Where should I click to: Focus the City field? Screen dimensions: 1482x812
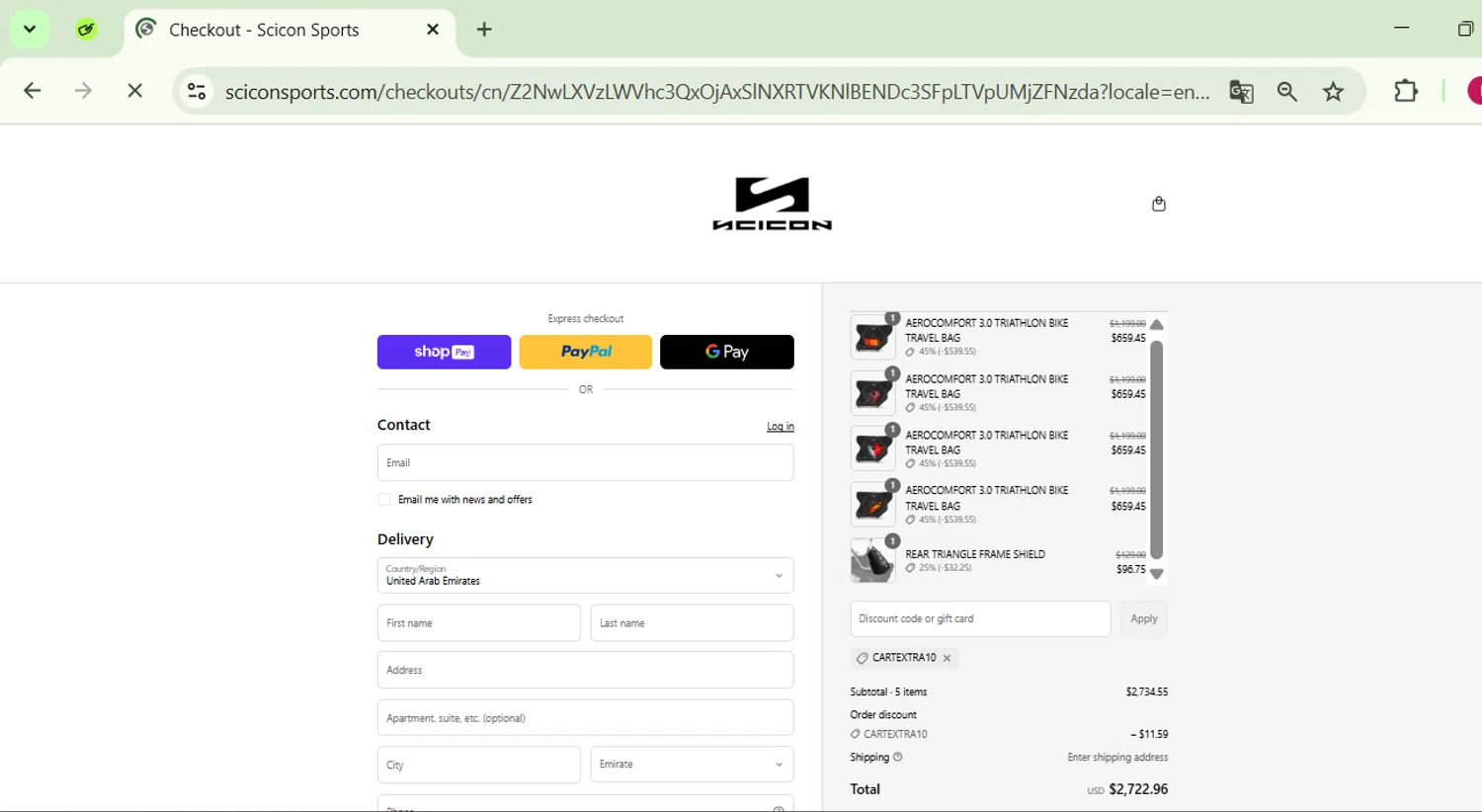(x=479, y=765)
